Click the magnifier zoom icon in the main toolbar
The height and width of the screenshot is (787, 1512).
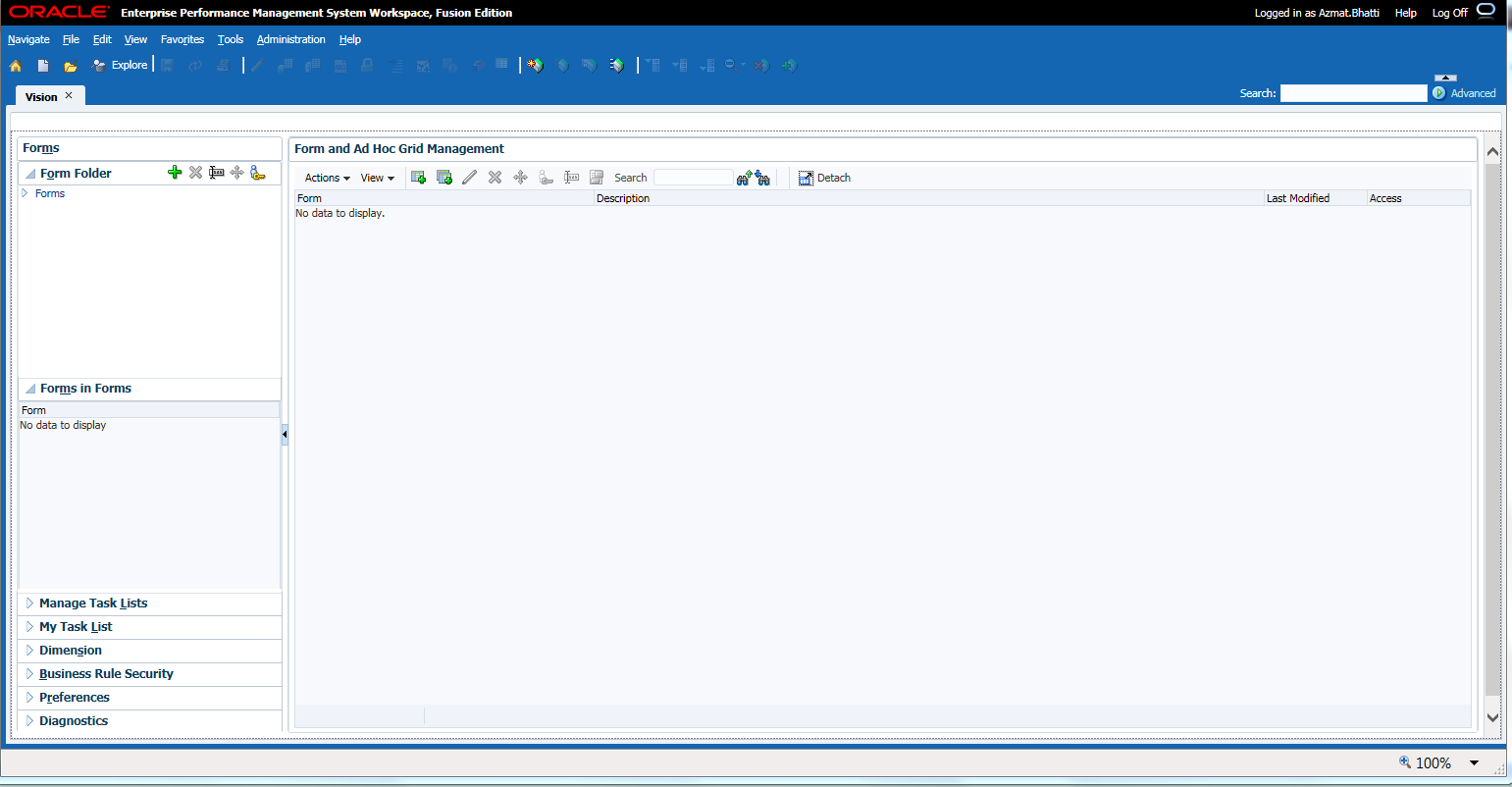tap(732, 66)
